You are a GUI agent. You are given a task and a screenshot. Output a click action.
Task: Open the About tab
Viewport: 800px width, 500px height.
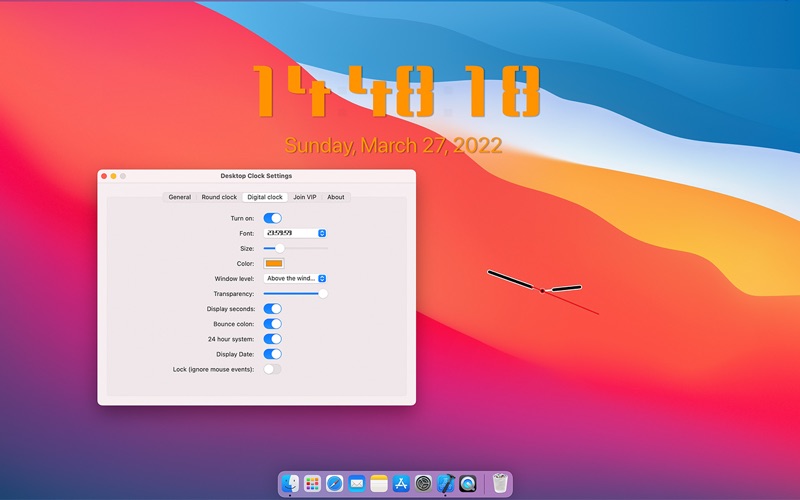[x=336, y=197]
